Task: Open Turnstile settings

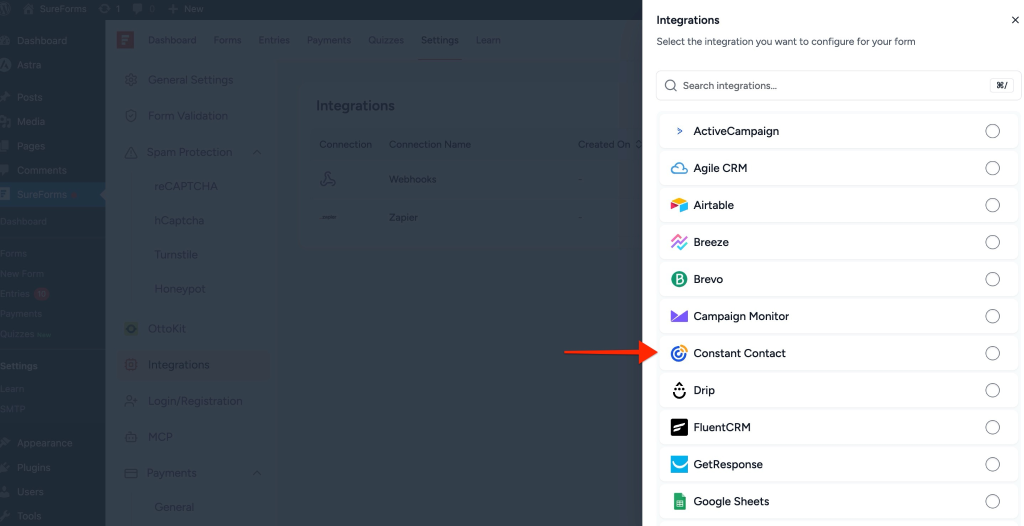Action: (x=176, y=255)
